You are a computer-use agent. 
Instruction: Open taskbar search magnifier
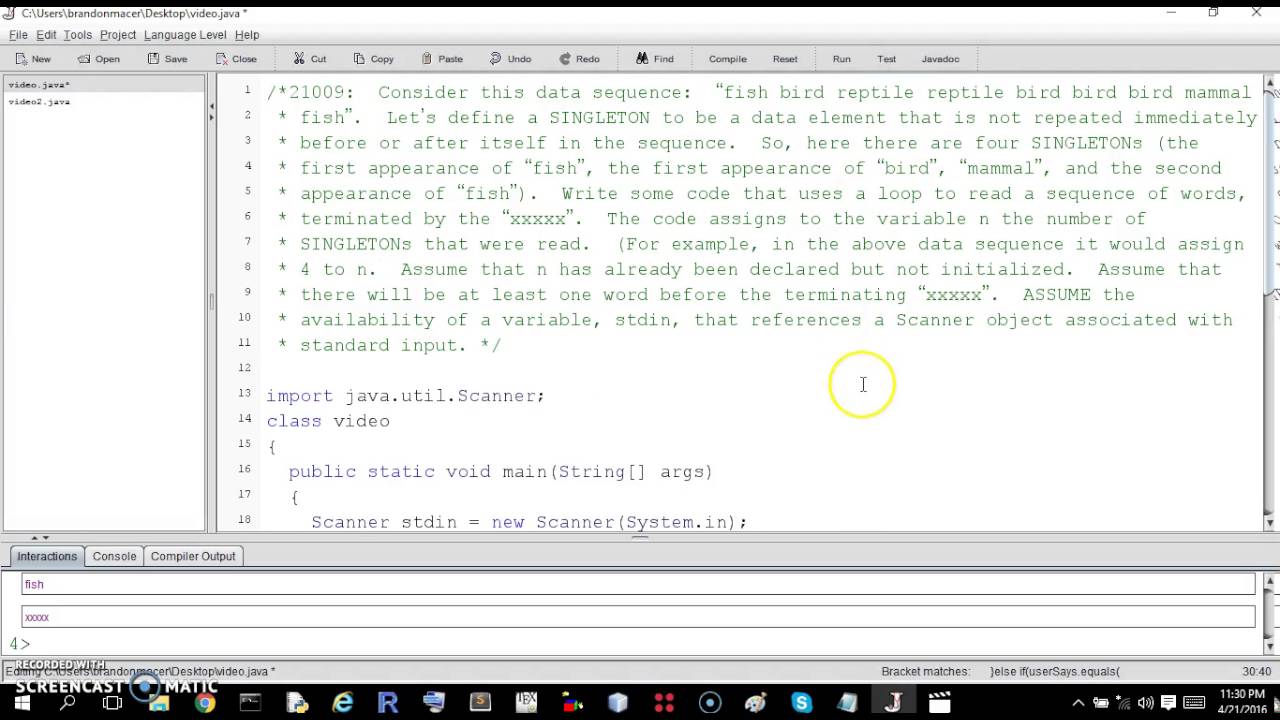tap(68, 703)
